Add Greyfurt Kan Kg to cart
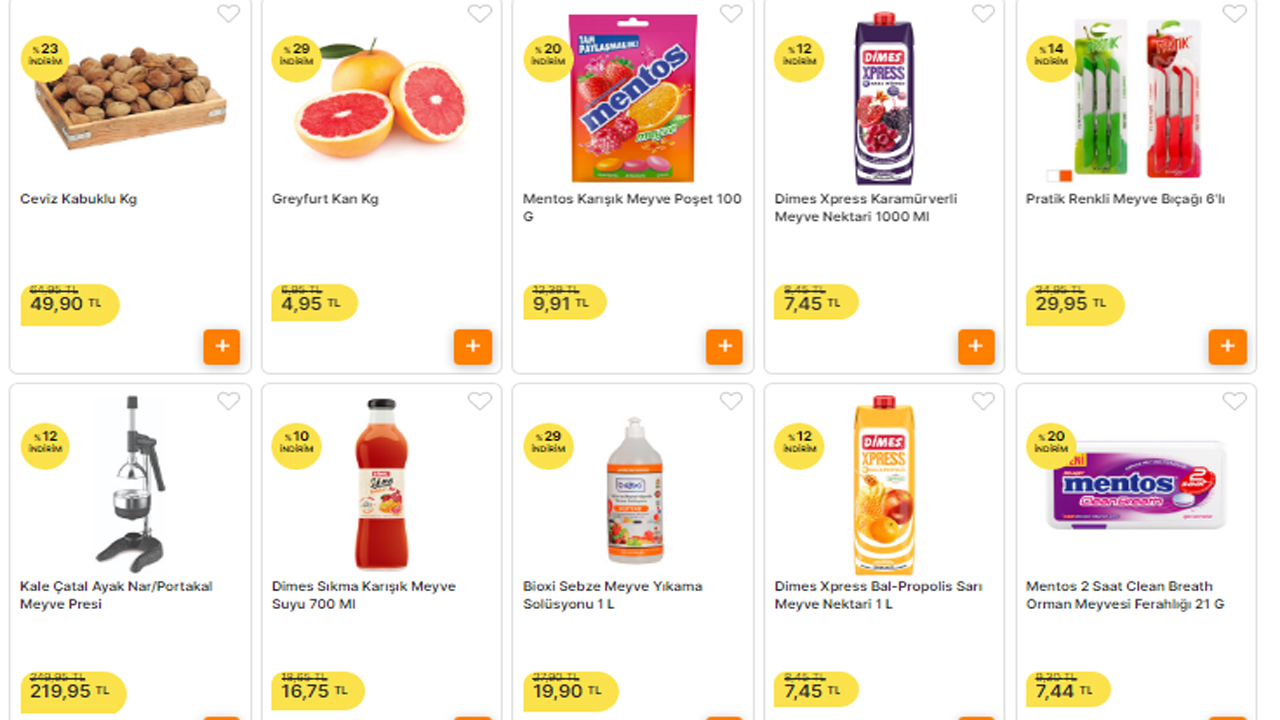This screenshot has height=720, width=1280. (x=473, y=347)
